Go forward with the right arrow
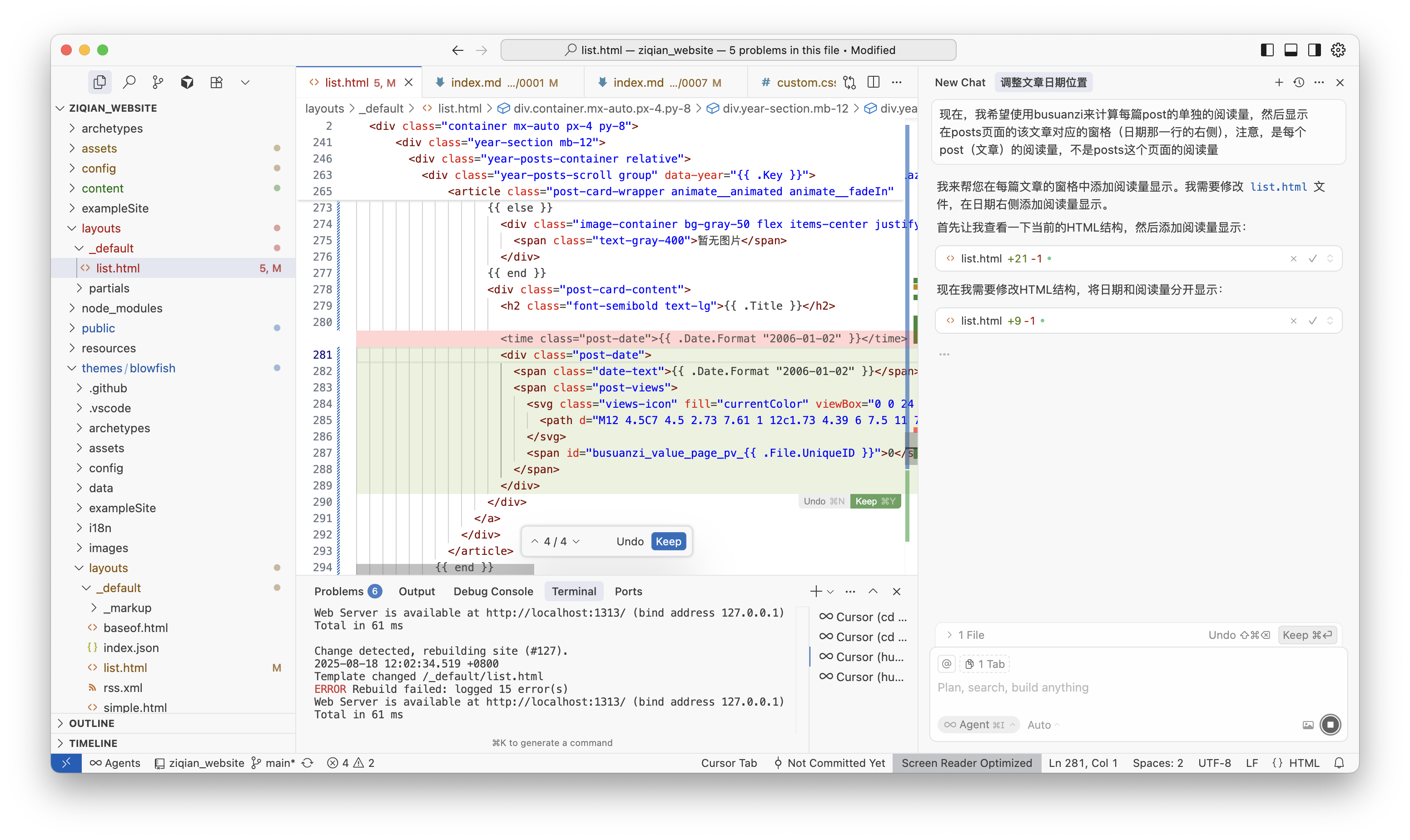The image size is (1410, 840). (x=482, y=50)
